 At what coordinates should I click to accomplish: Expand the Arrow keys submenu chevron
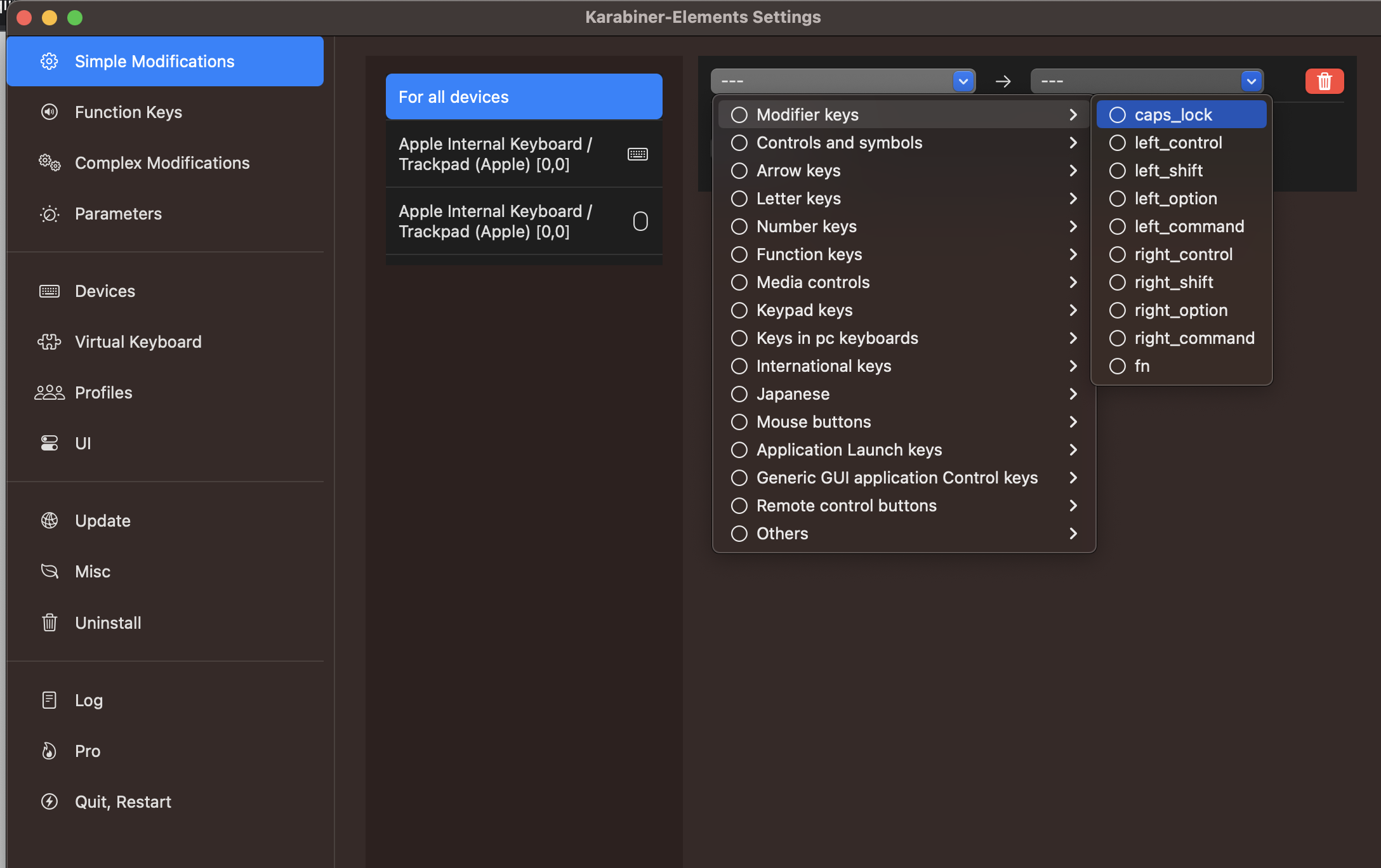point(1073,171)
